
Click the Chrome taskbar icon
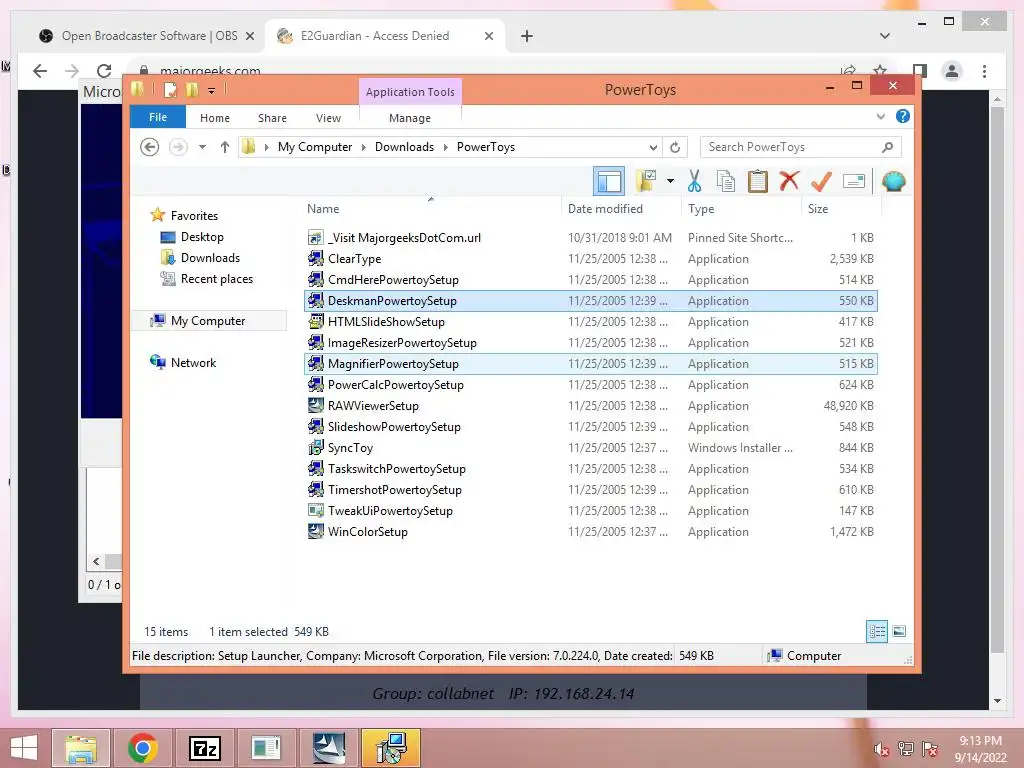click(142, 748)
